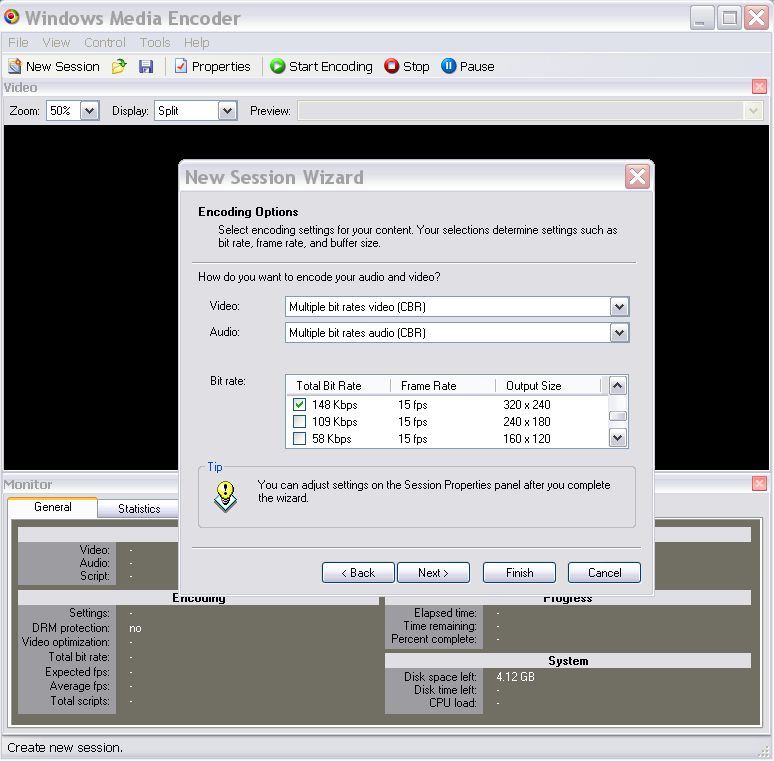Open session file via folder icon
Image resolution: width=774 pixels, height=762 pixels.
click(x=119, y=66)
